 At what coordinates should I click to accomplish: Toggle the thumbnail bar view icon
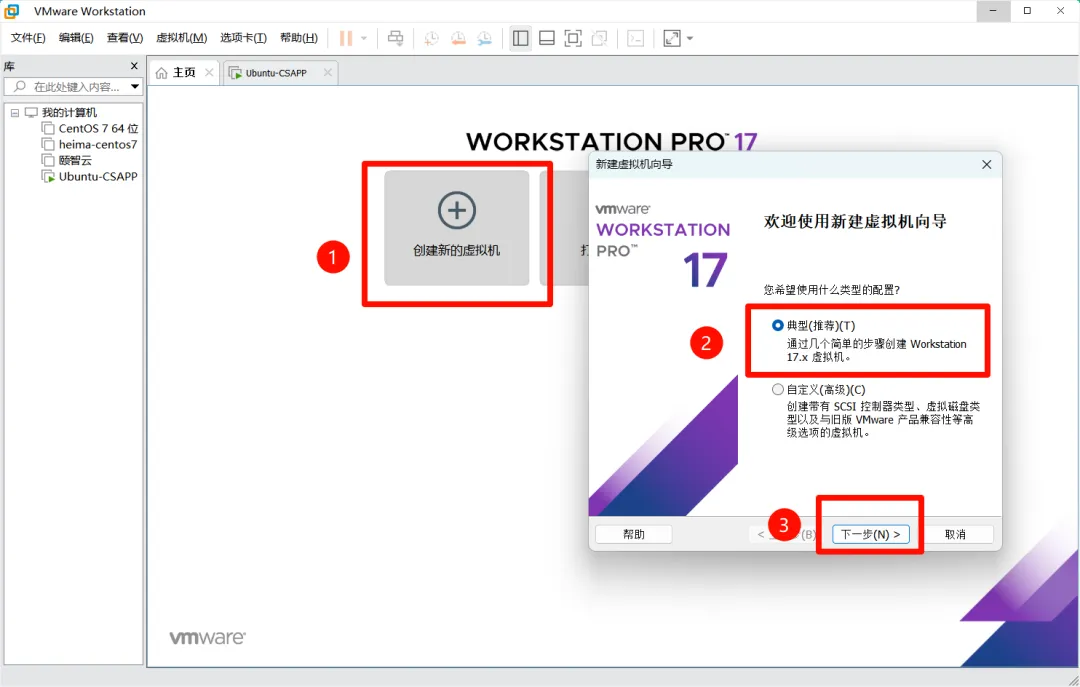[x=547, y=39]
